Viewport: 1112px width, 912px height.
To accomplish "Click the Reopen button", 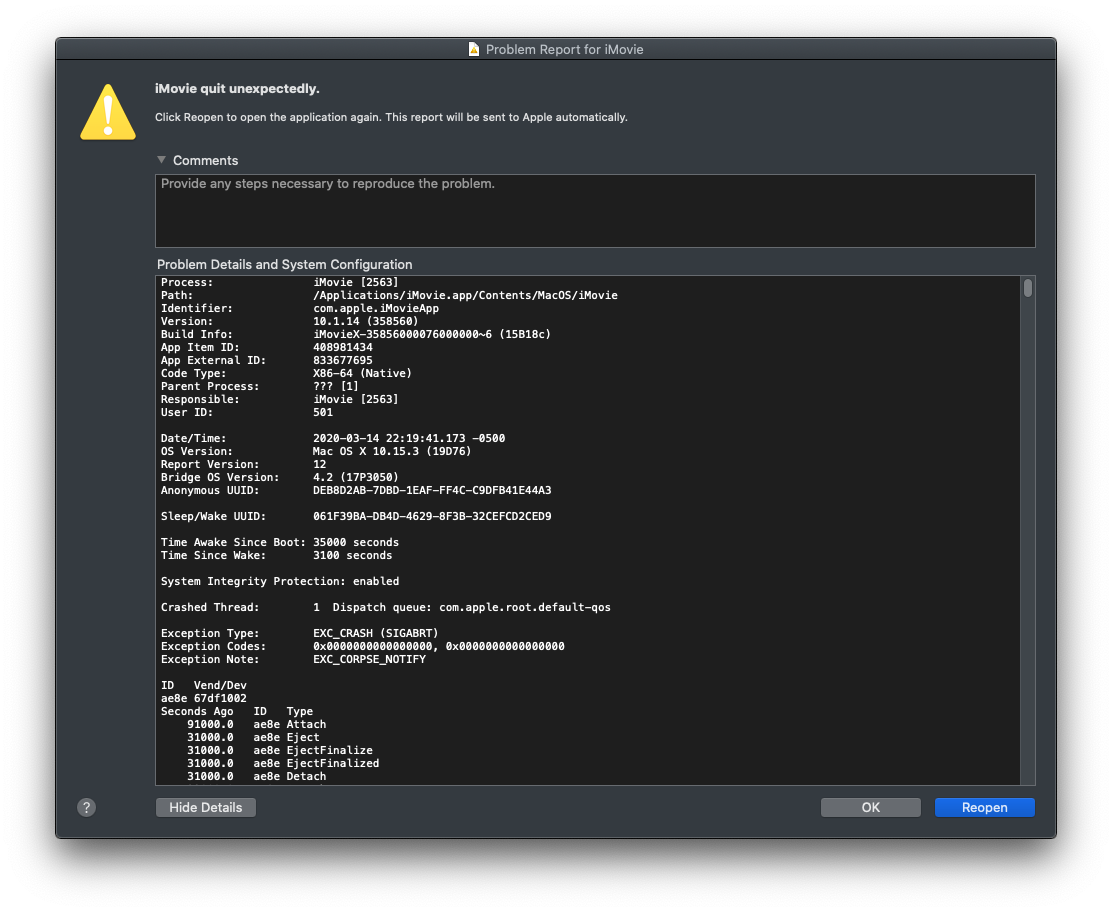I will (984, 807).
